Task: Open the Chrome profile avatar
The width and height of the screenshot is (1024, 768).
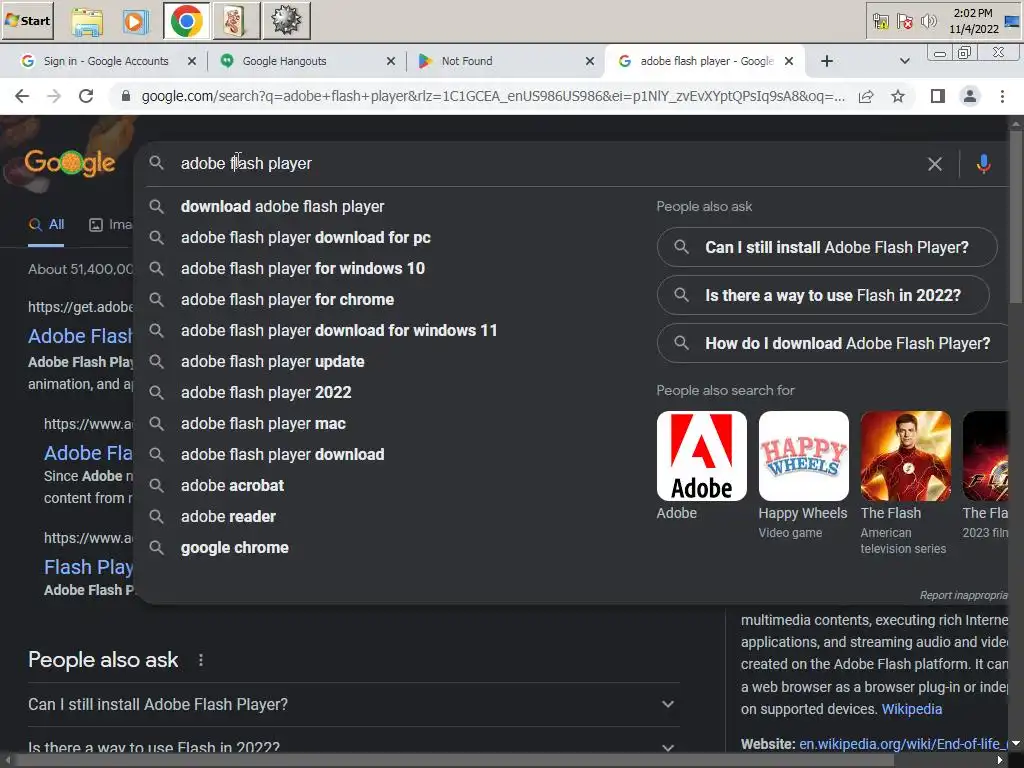Action: (970, 97)
